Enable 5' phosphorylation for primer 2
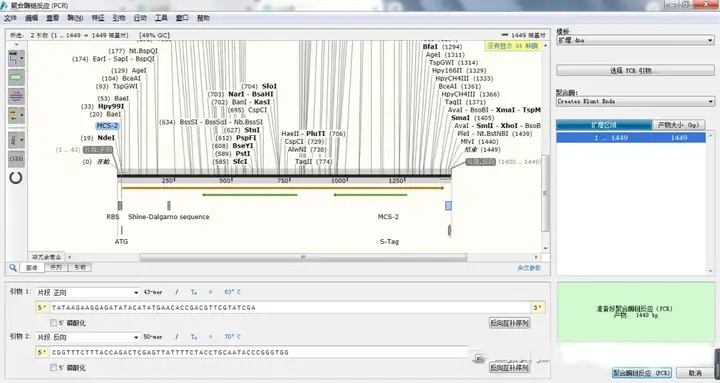Screen dimensions: 720x383 [x=54, y=367]
